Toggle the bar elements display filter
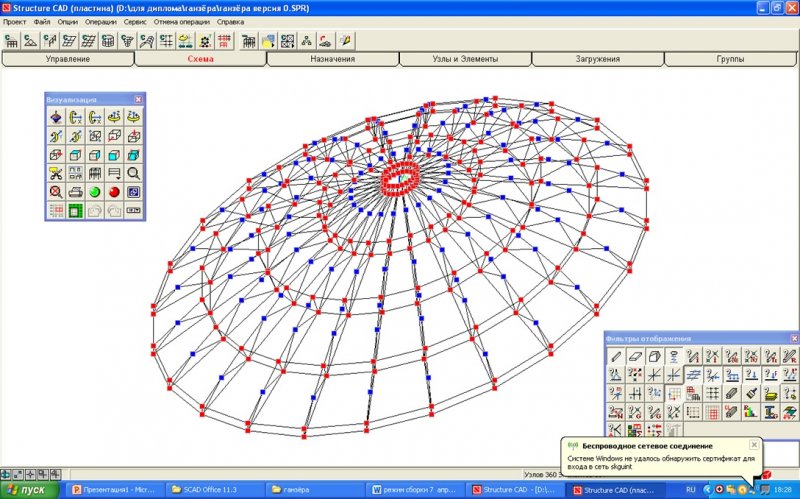This screenshot has height=499, width=800. (x=615, y=356)
